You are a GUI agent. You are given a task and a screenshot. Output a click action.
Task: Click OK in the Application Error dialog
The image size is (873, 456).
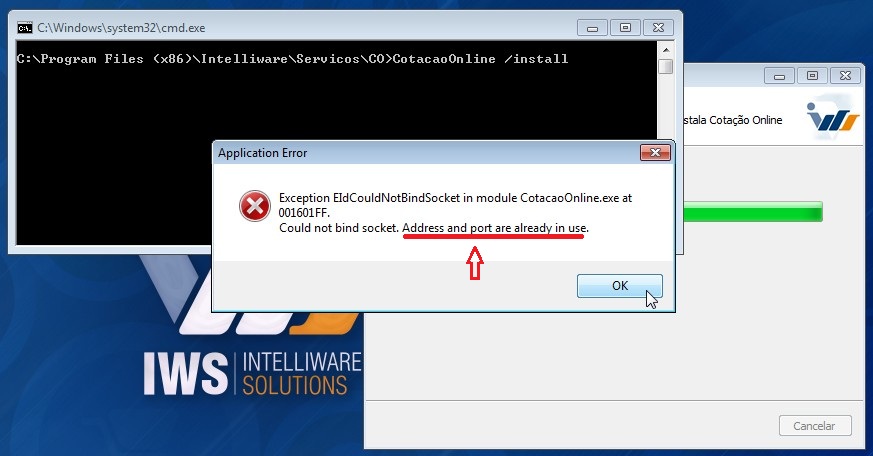[620, 286]
